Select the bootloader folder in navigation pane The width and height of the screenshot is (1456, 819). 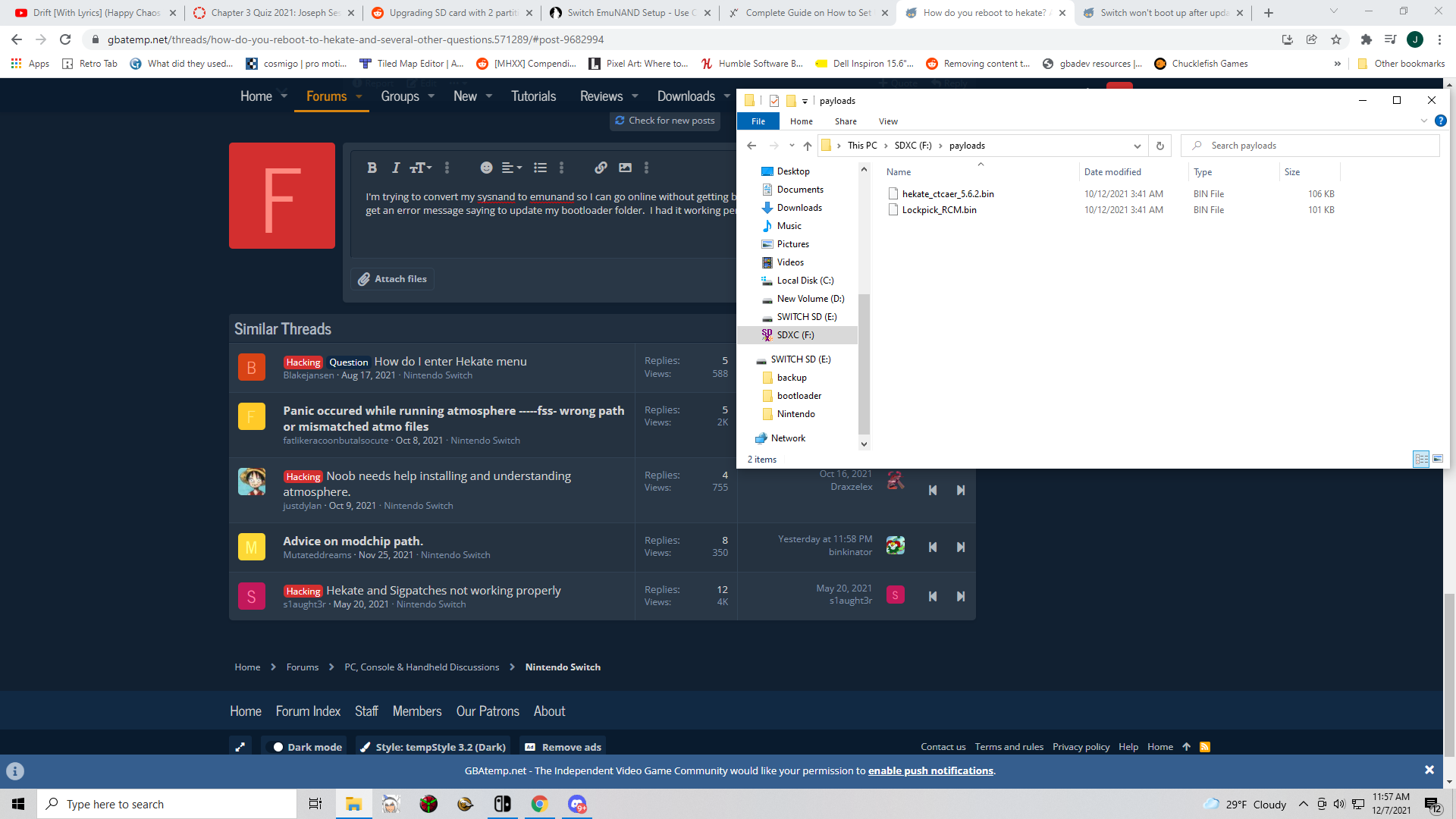tap(799, 396)
